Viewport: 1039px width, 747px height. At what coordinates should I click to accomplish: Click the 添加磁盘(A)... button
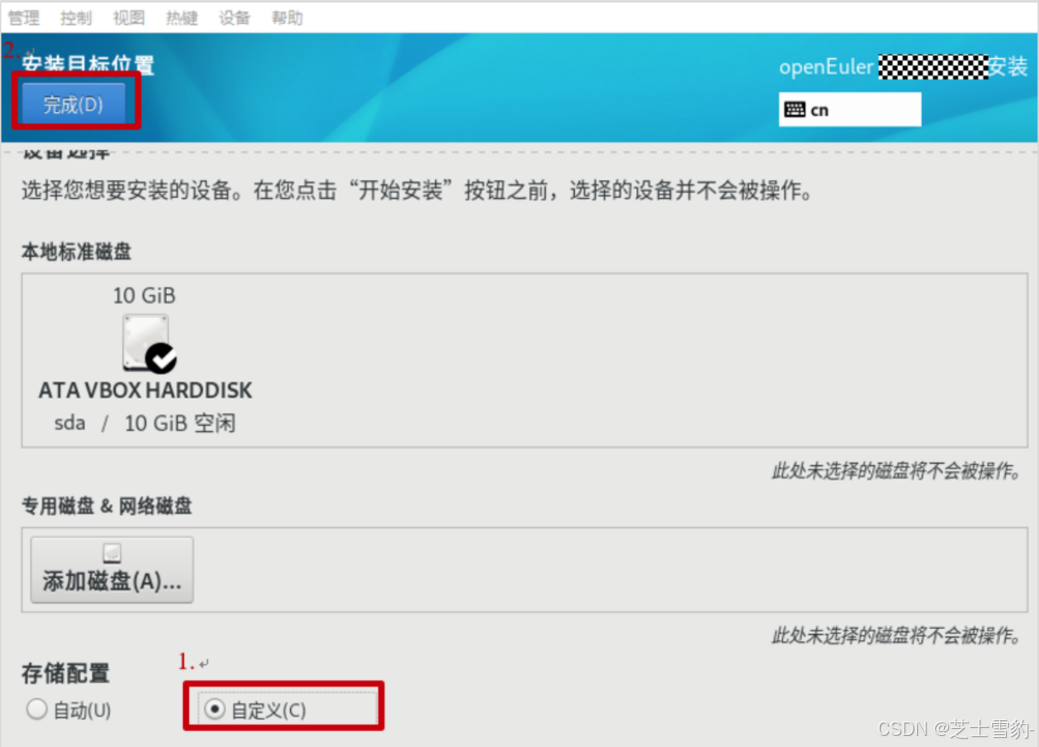tap(112, 570)
